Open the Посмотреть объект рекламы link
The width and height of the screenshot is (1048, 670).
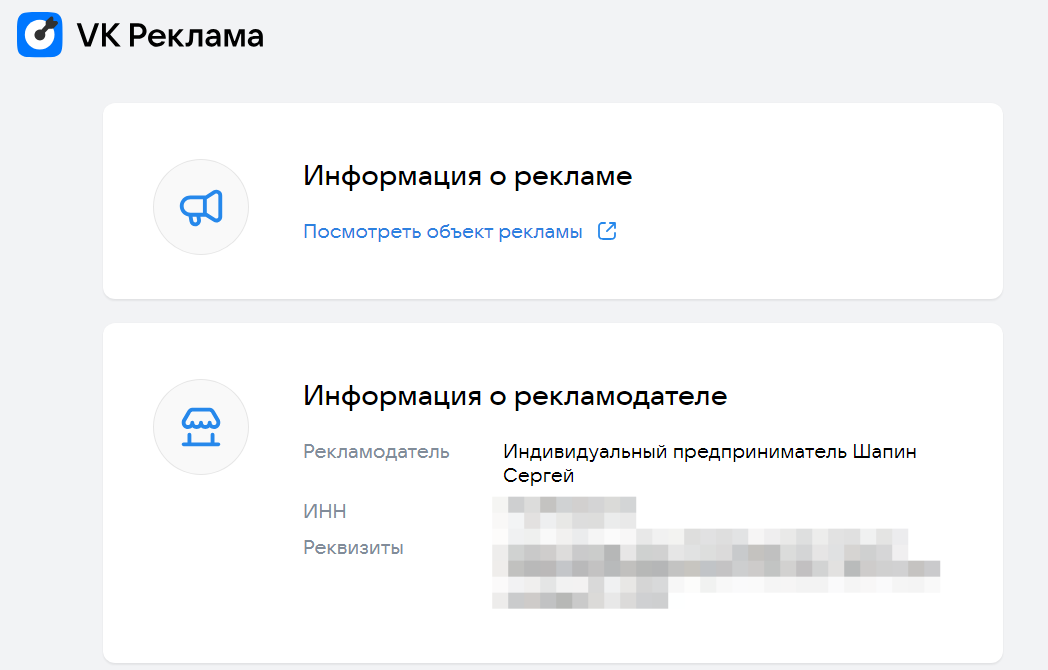pos(443,232)
